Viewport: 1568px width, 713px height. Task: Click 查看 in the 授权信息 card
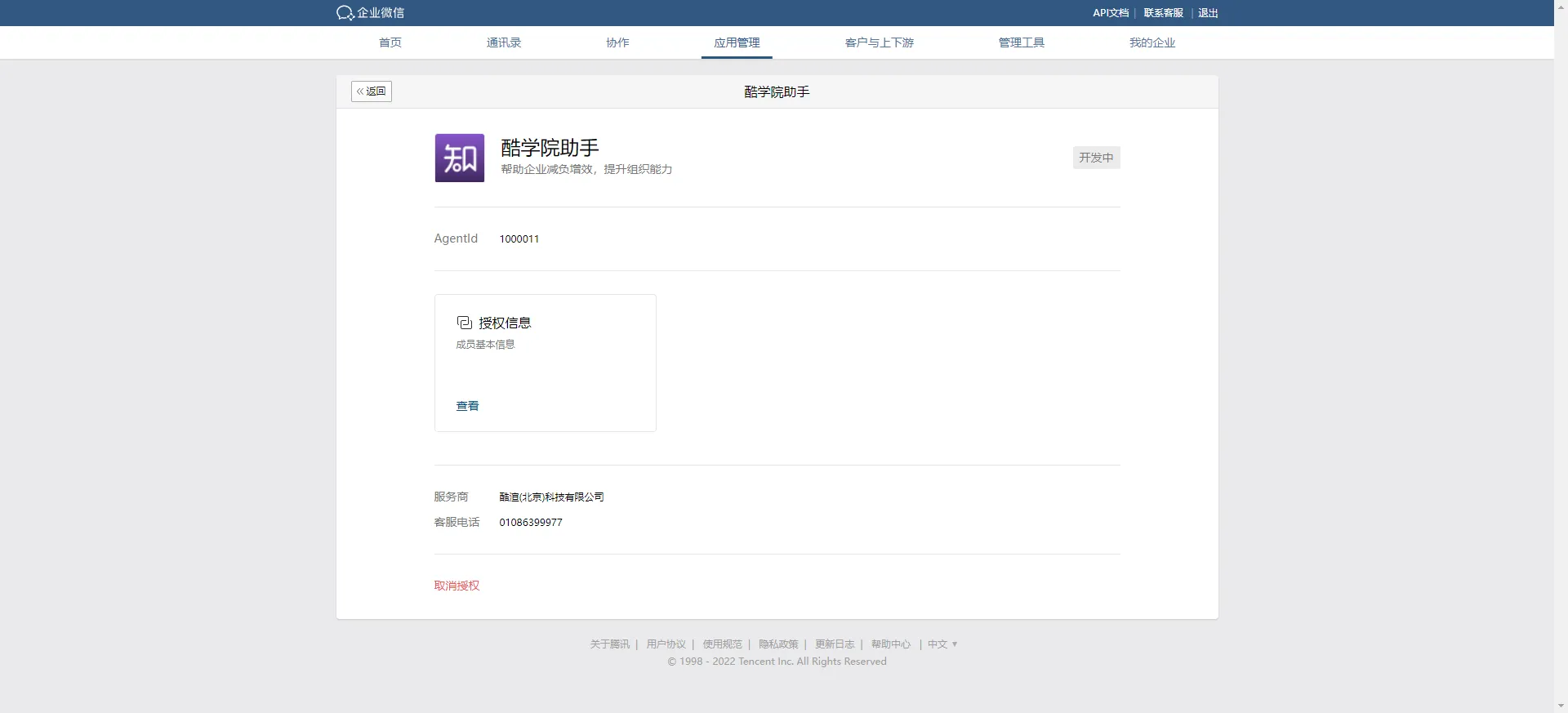point(467,406)
